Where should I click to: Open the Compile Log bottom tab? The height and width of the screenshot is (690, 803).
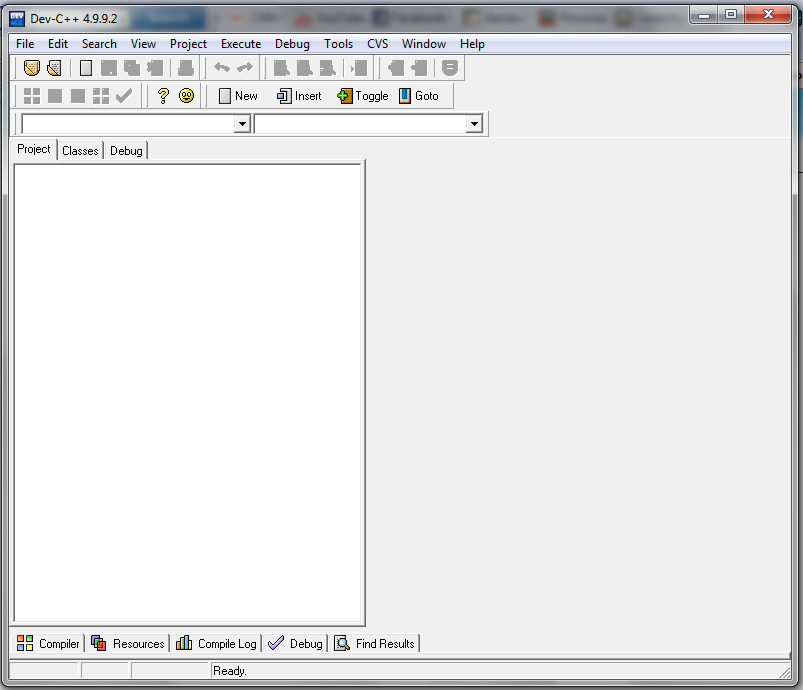coord(216,644)
